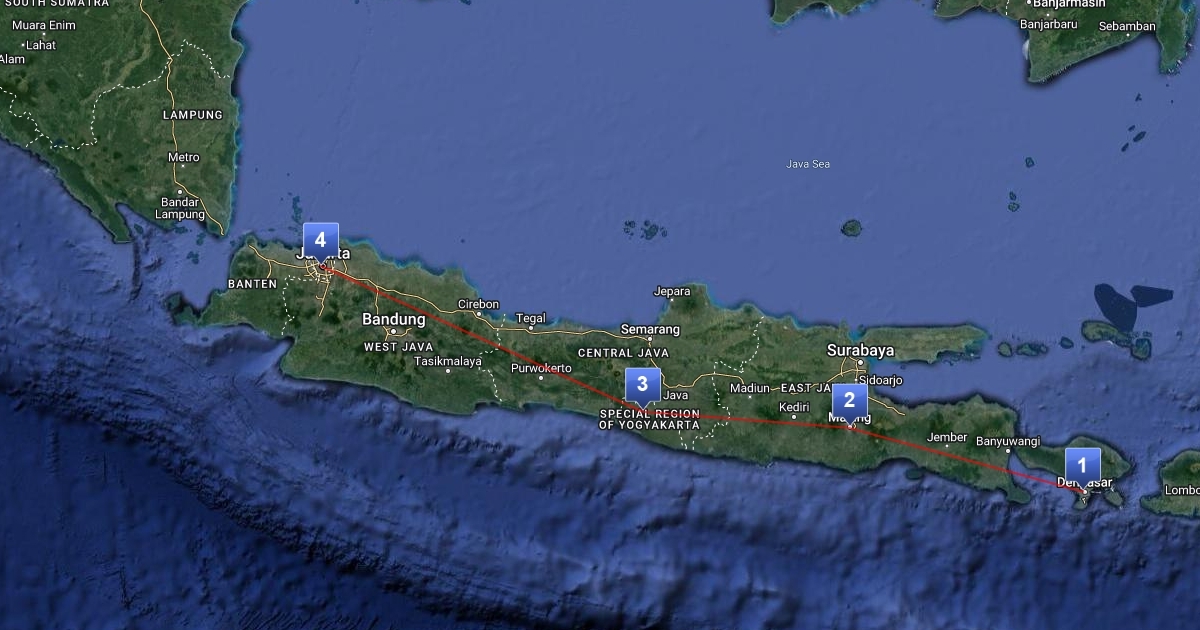Open map marker number 3 over Yogyakarta
The height and width of the screenshot is (630, 1200).
point(642,383)
